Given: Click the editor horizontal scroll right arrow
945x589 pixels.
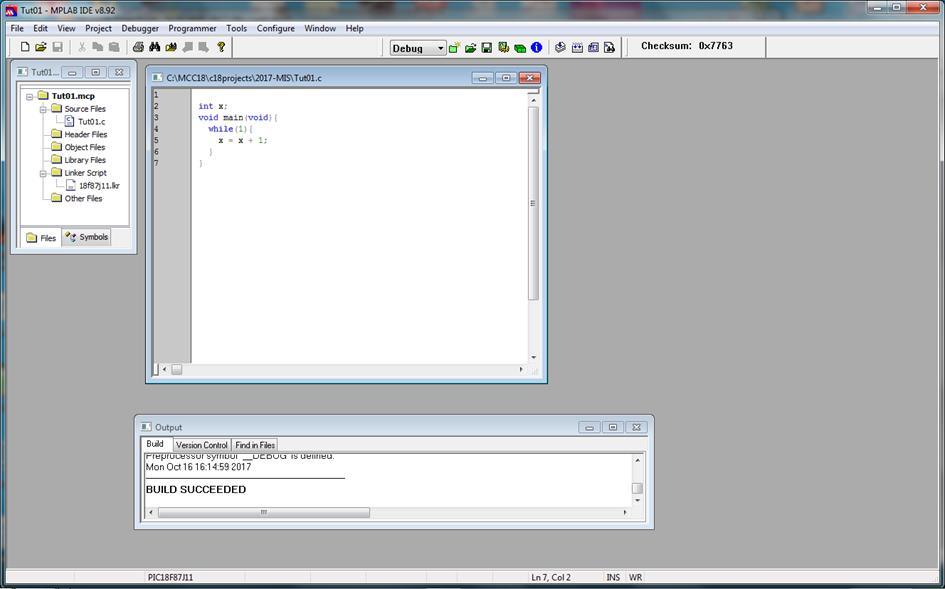Looking at the screenshot, I should pos(521,369).
